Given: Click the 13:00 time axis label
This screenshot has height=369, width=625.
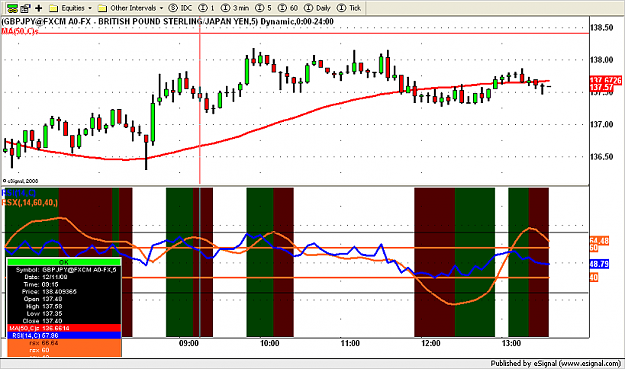Looking at the screenshot, I should click(x=511, y=343).
